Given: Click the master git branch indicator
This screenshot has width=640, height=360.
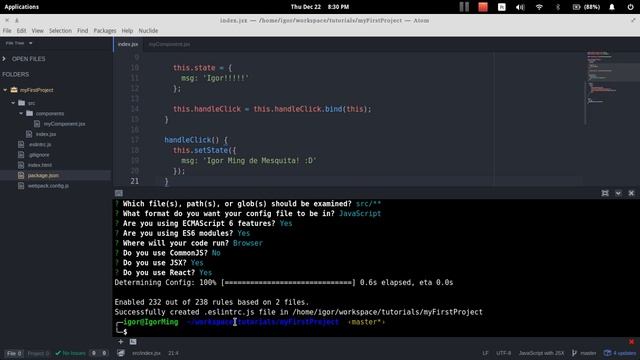Looking at the screenshot, I should (x=584, y=353).
